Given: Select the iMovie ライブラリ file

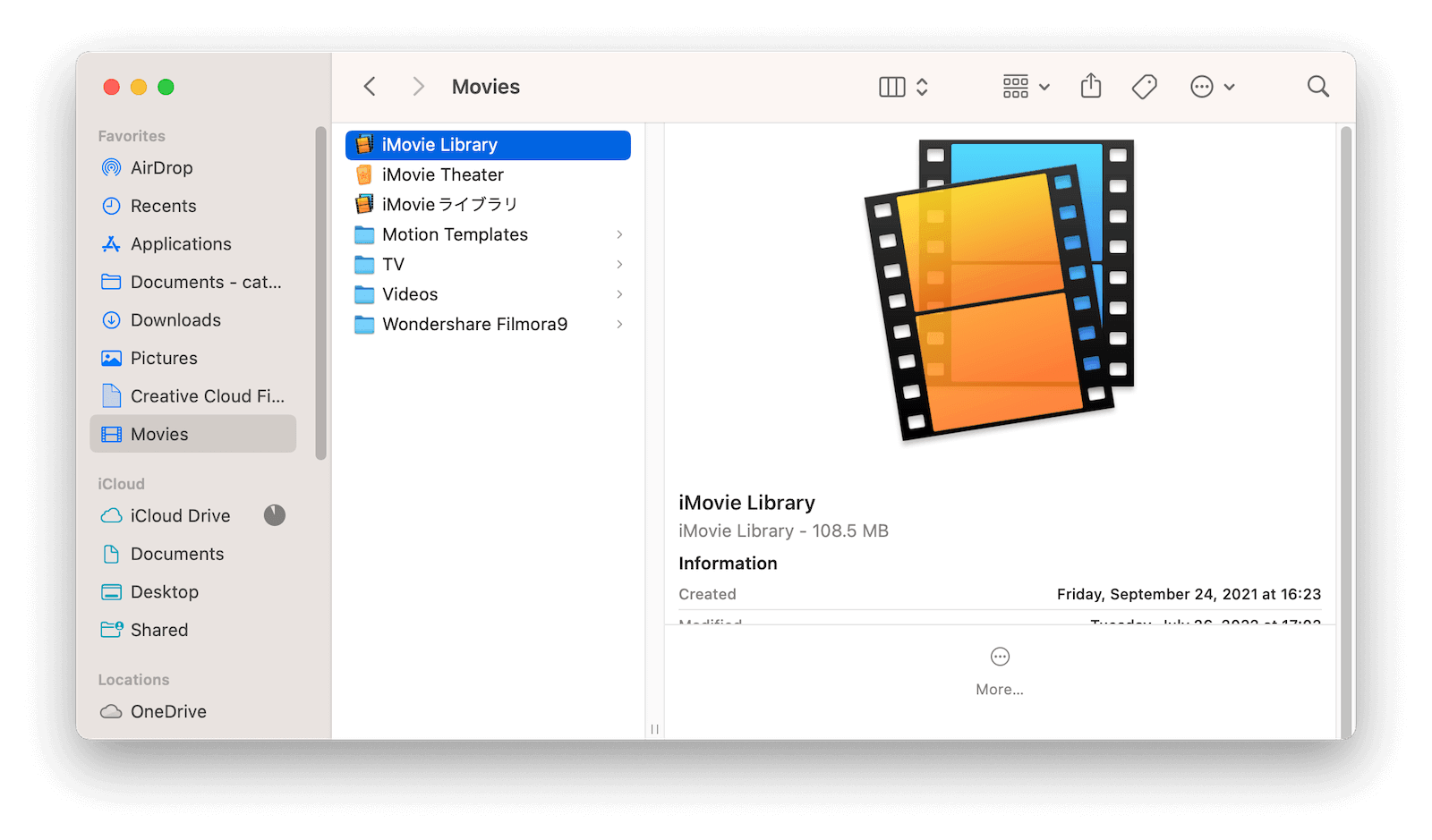Looking at the screenshot, I should (x=488, y=205).
